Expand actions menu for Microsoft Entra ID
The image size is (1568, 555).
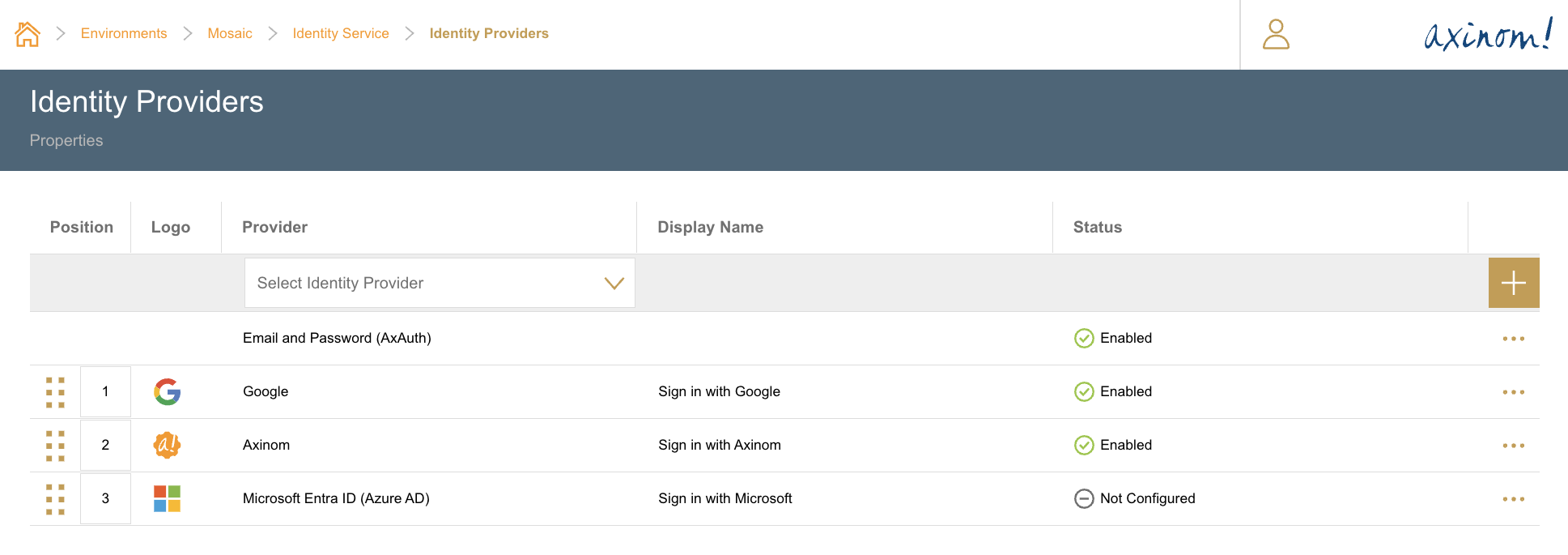click(1513, 499)
